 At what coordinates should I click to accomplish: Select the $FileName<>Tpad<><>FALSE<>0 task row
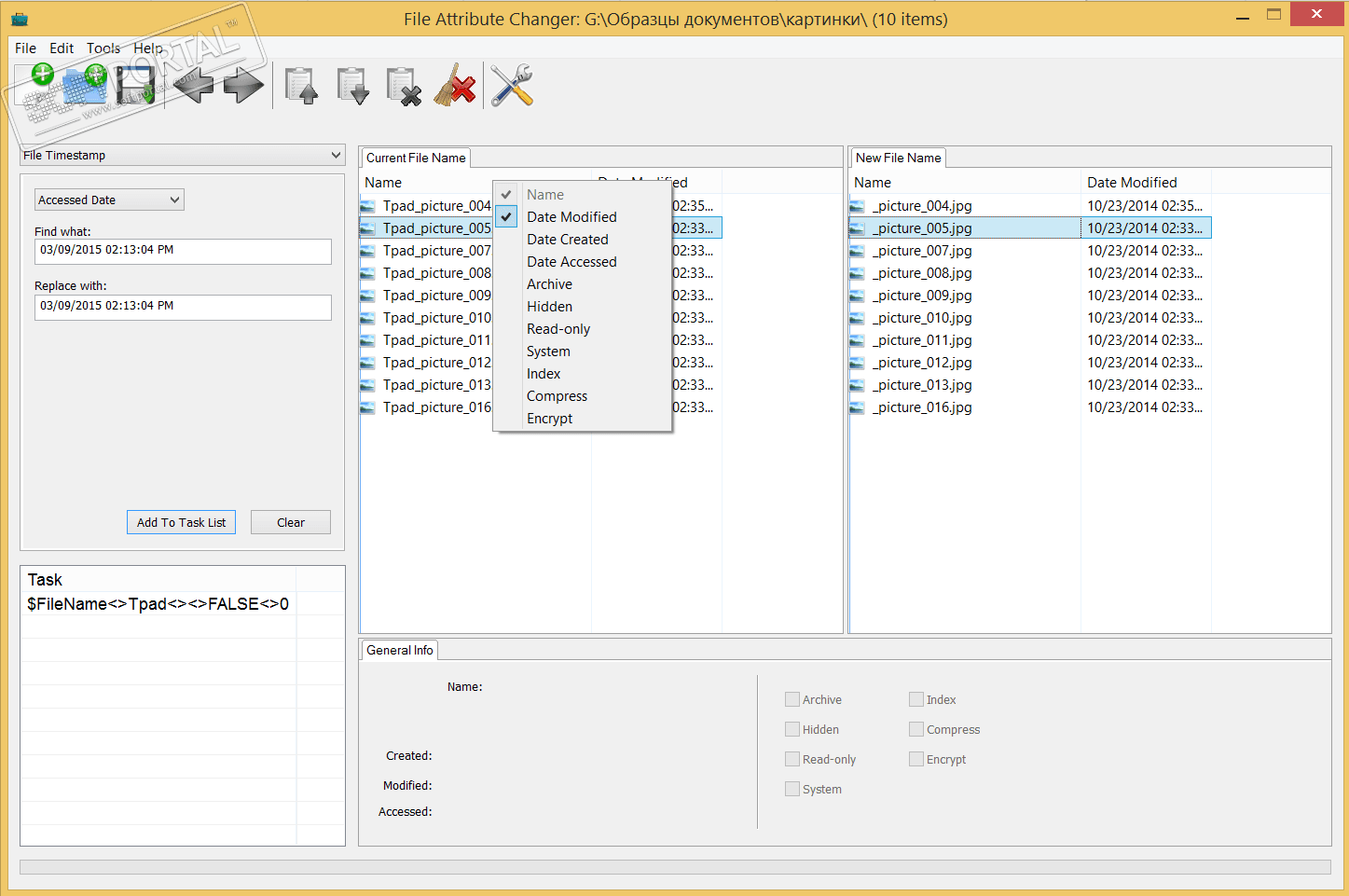pyautogui.click(x=158, y=604)
